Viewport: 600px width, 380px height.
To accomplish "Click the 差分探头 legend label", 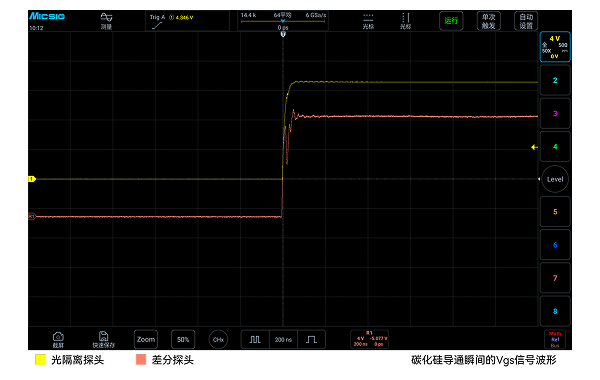I will tap(173, 360).
